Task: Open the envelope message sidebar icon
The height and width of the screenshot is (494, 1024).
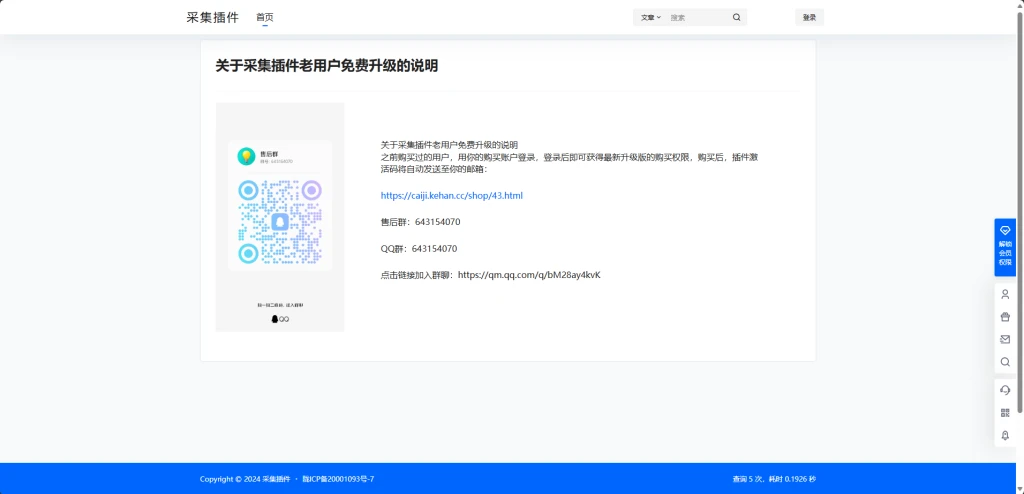Action: (1005, 339)
